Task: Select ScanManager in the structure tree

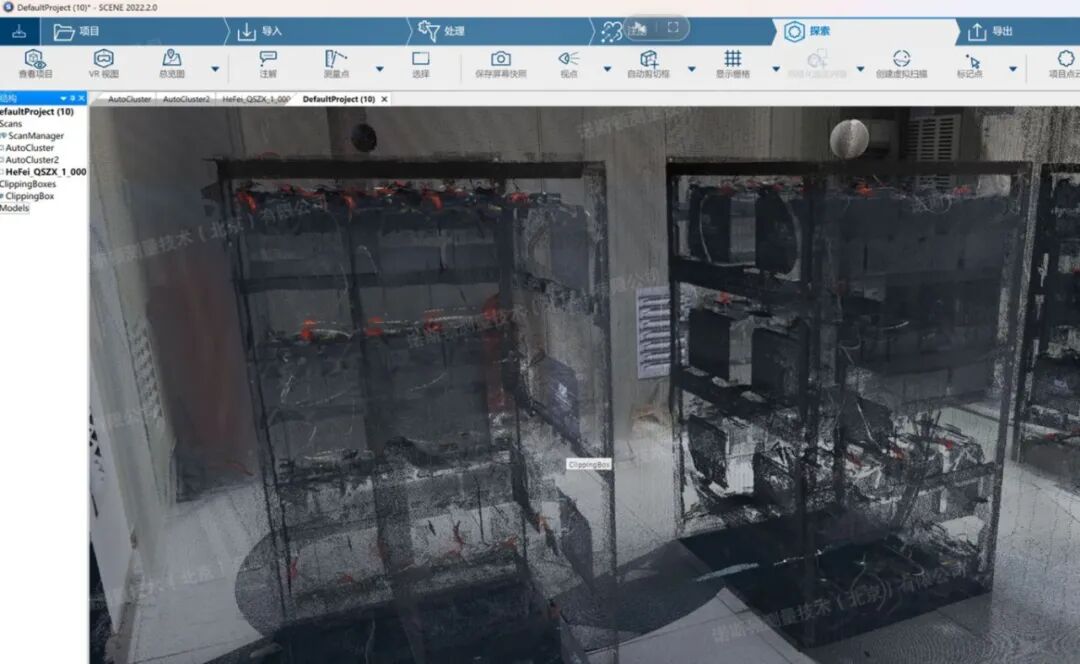Action: tap(36, 136)
